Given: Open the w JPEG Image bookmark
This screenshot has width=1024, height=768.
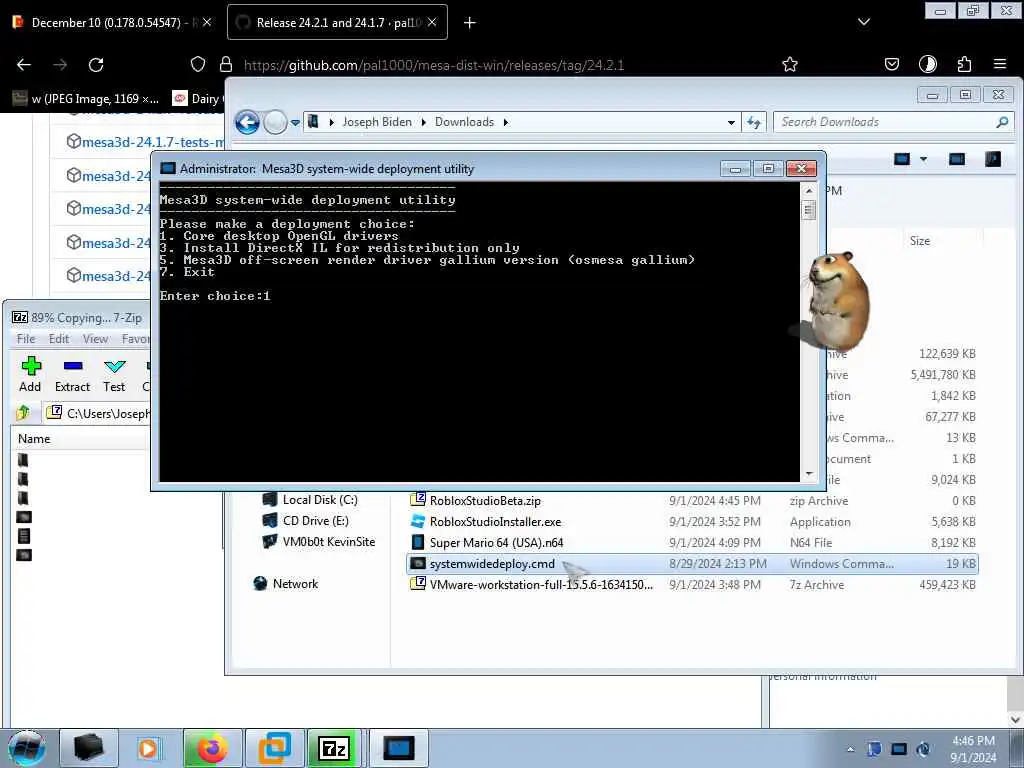Looking at the screenshot, I should point(86,99).
